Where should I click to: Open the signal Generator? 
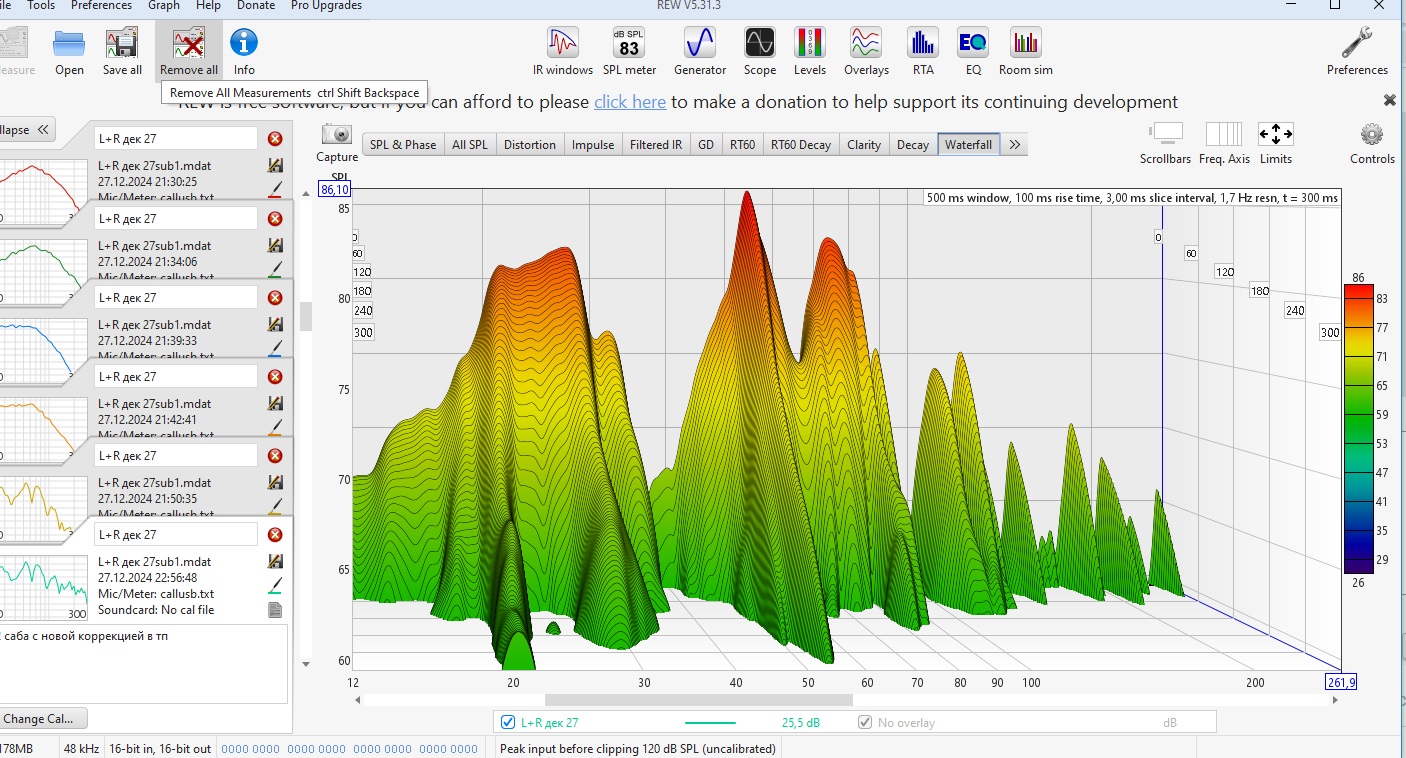pos(699,51)
